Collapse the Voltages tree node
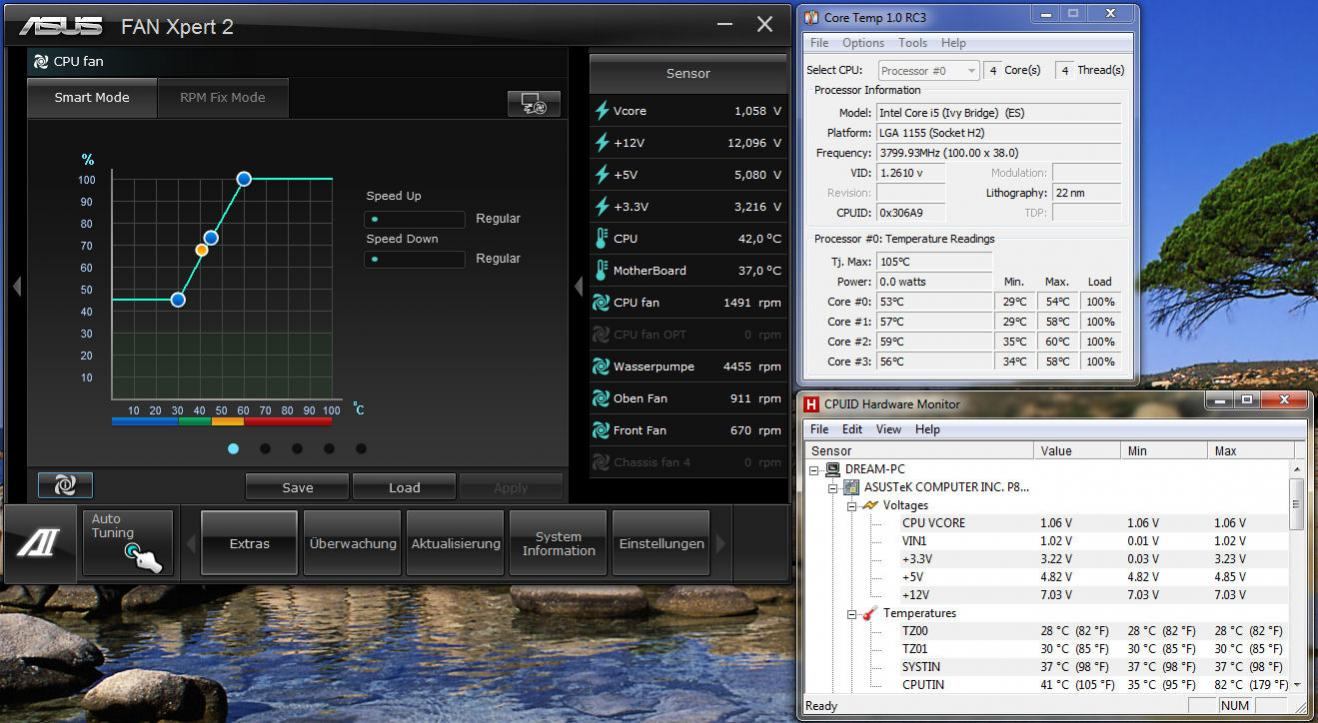 pyautogui.click(x=853, y=506)
